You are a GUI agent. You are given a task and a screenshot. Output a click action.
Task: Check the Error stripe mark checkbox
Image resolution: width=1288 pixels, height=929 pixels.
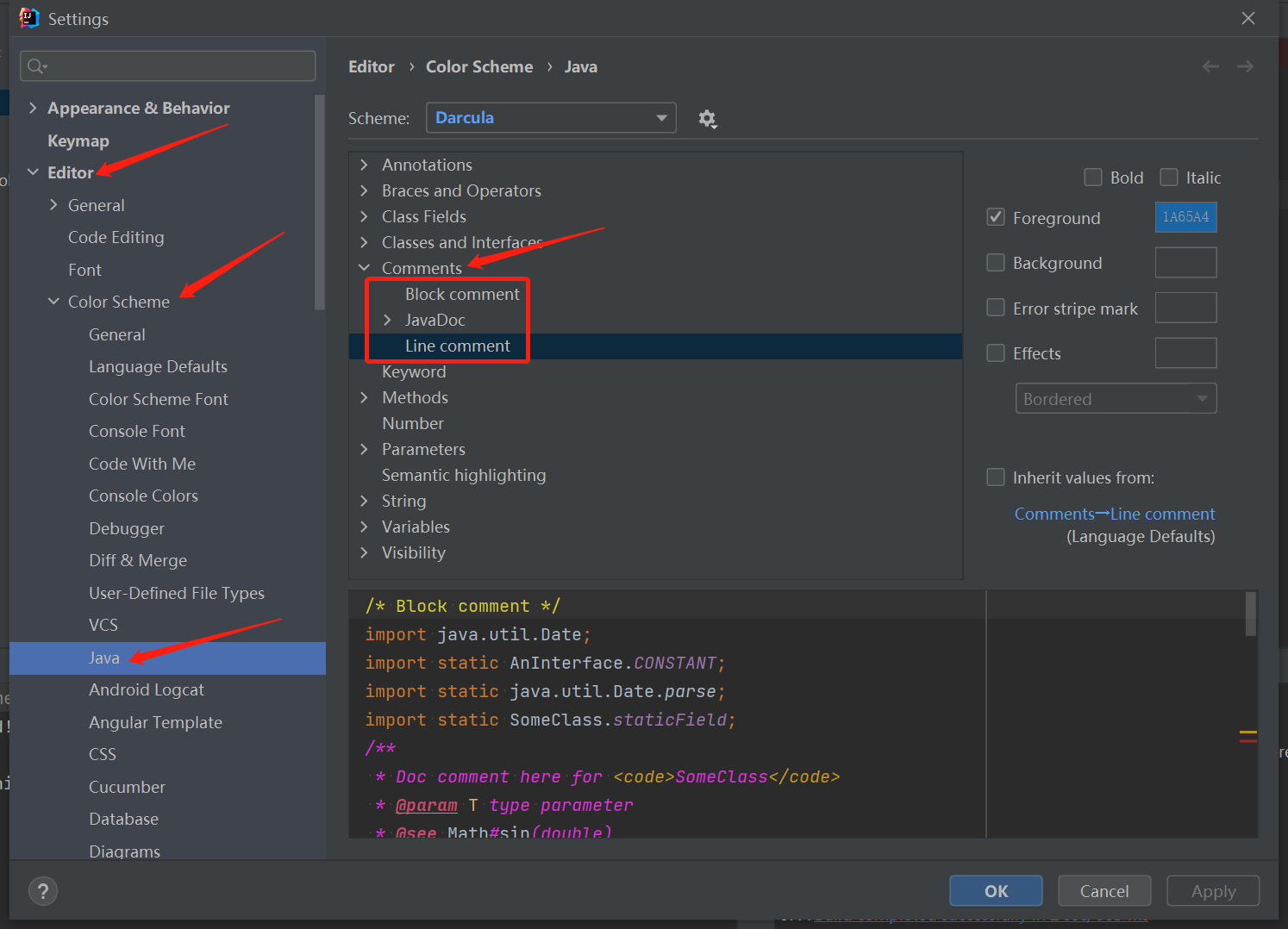click(x=996, y=308)
